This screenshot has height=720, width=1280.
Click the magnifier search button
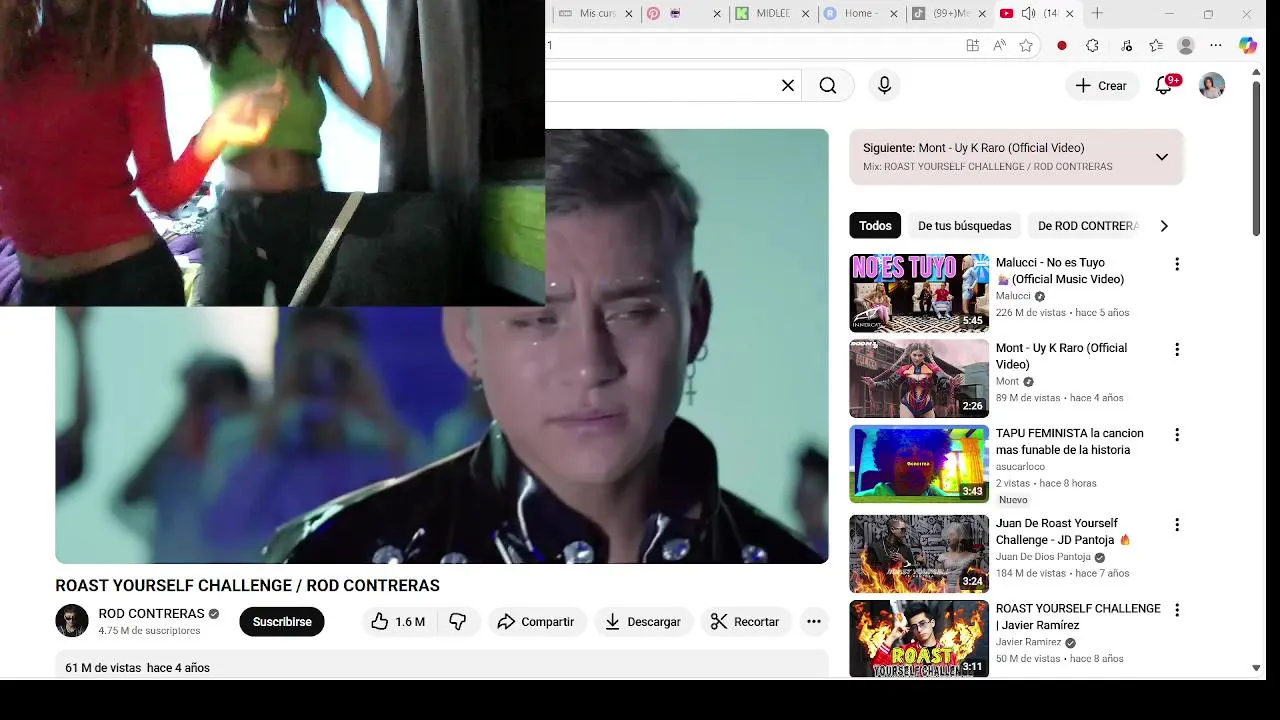pyautogui.click(x=828, y=86)
